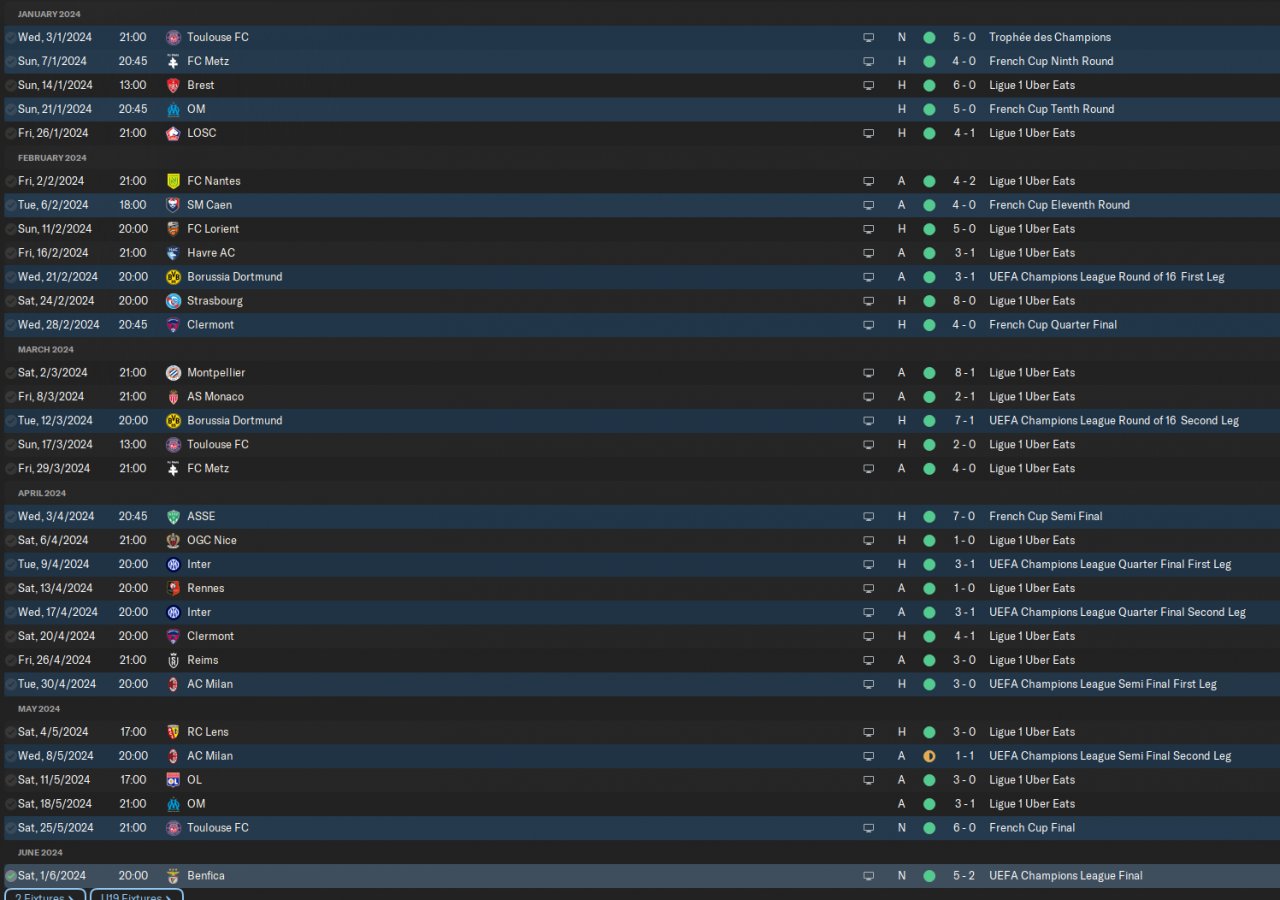Toggle the green tick on the Benfica fixture row
This screenshot has height=900, width=1280.
pyautogui.click(x=10, y=877)
